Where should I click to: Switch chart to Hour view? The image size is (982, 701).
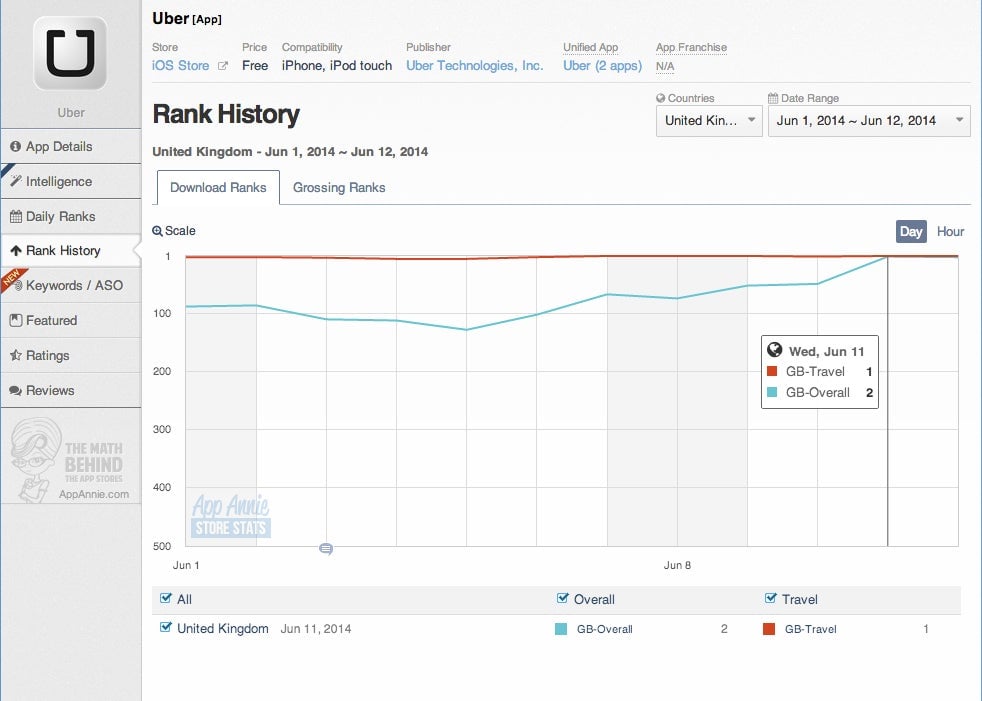pyautogui.click(x=950, y=231)
